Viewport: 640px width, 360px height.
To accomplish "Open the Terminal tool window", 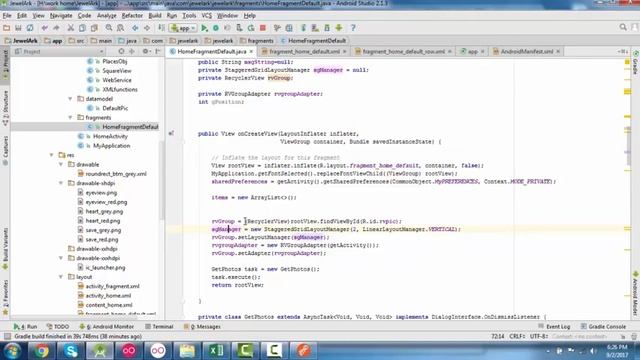I will pos(159,327).
